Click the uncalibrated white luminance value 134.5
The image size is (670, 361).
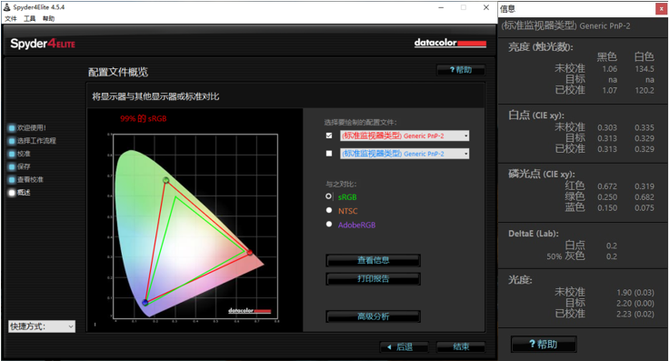(644, 69)
